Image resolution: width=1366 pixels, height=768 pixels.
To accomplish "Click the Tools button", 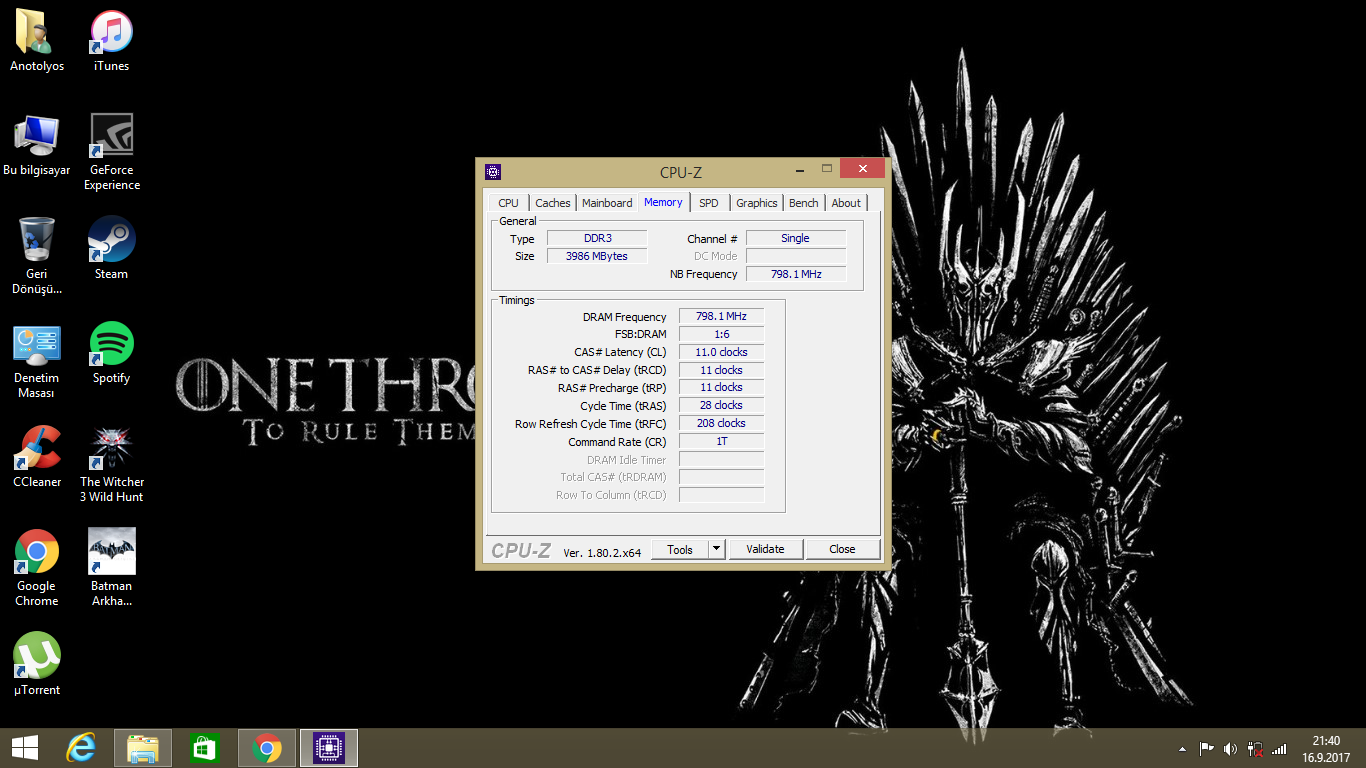I will pyautogui.click(x=680, y=549).
